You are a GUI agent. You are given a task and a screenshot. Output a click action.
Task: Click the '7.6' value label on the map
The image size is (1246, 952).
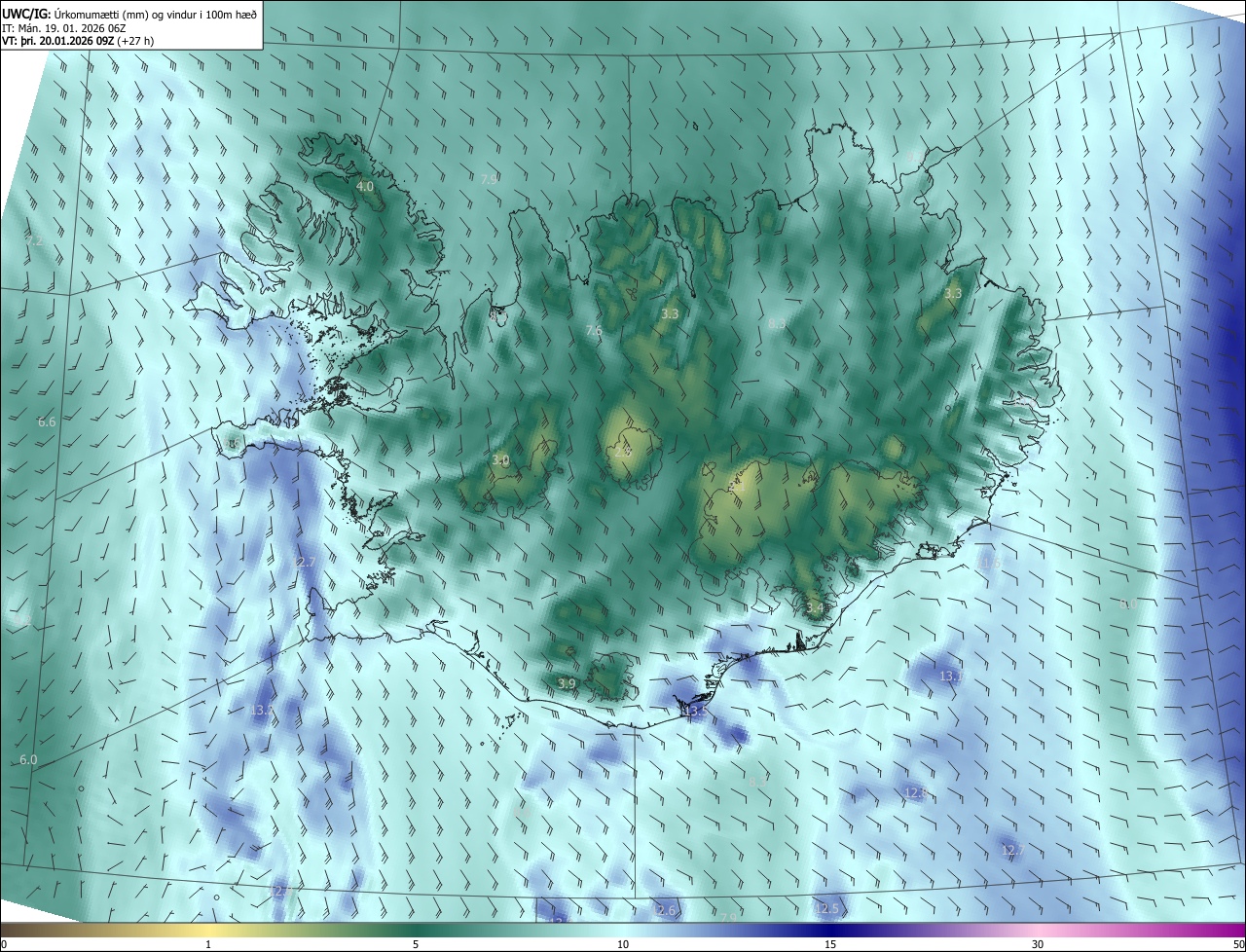[594, 332]
